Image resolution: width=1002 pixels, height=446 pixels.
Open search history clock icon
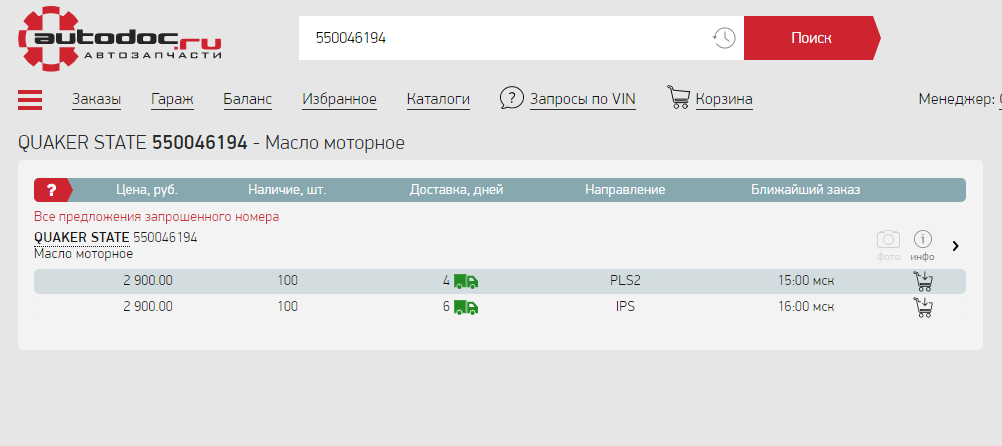724,38
